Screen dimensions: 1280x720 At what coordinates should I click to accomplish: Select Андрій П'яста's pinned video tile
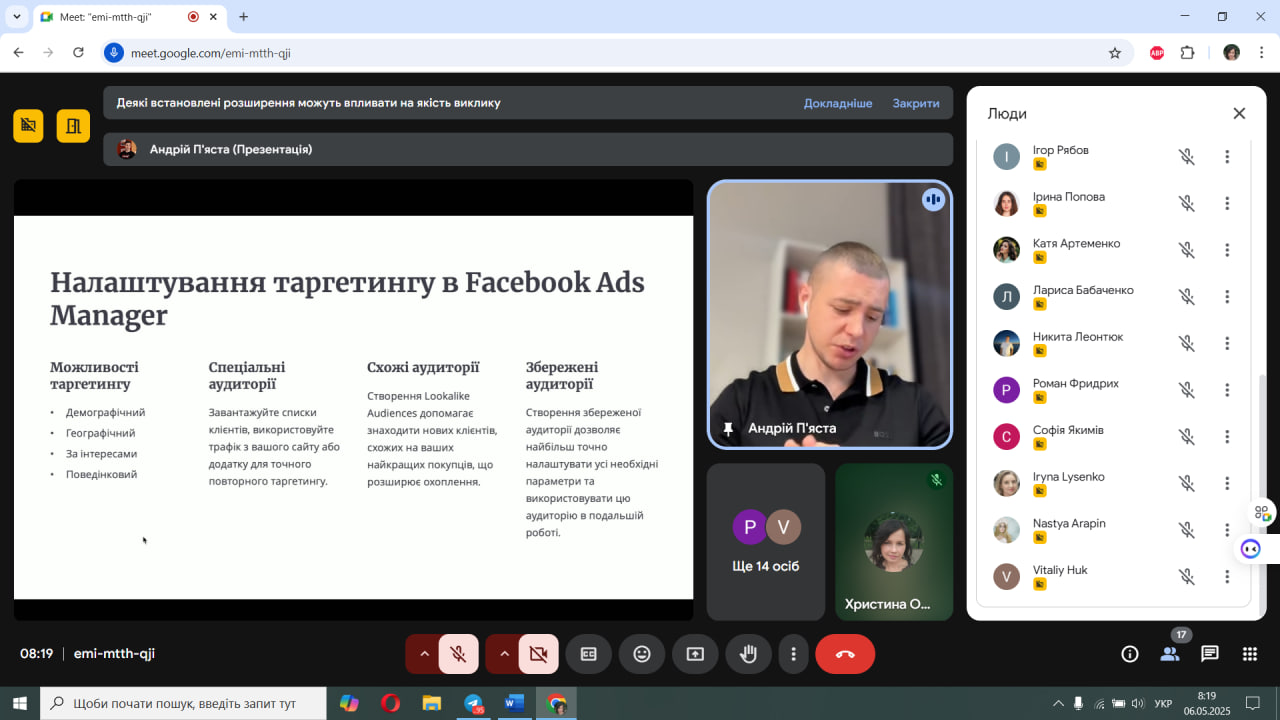[x=830, y=314]
